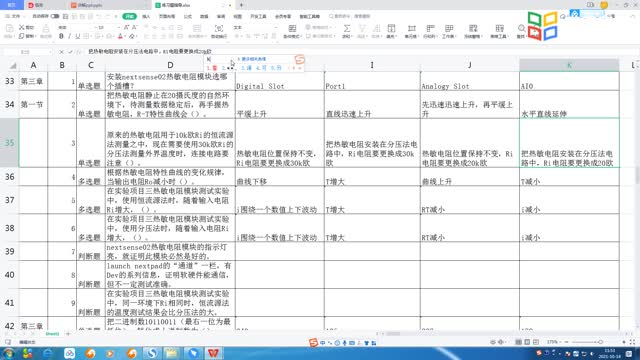Apply Italic formatting to the cell
Image resolution: width=640 pixels, height=360 pixels.
point(69,36)
